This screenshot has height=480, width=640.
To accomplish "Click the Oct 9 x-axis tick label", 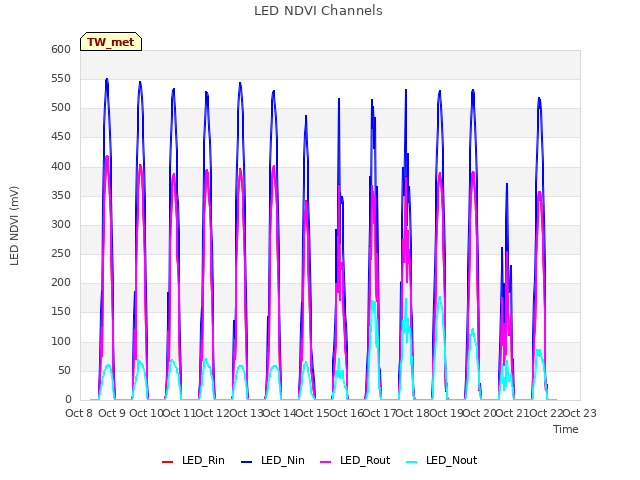I will [x=112, y=413].
